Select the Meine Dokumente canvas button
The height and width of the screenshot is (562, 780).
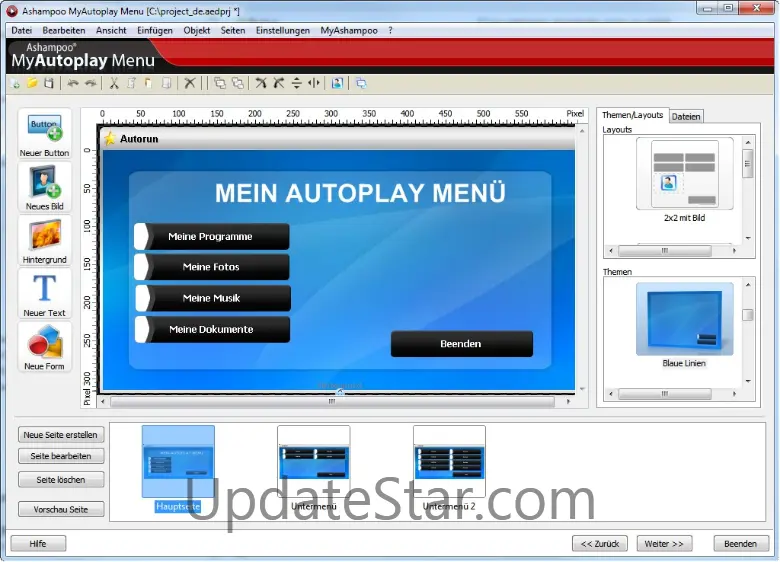212,329
